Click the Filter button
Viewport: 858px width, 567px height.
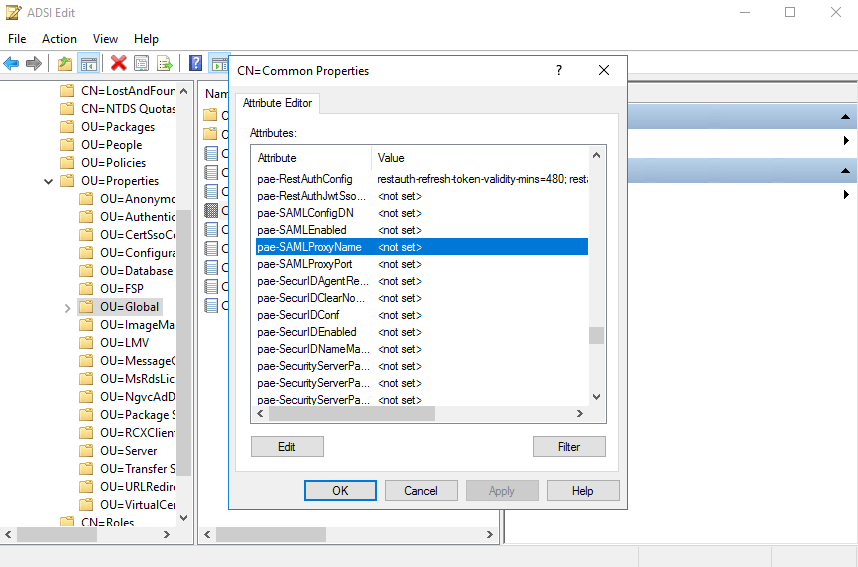[569, 447]
